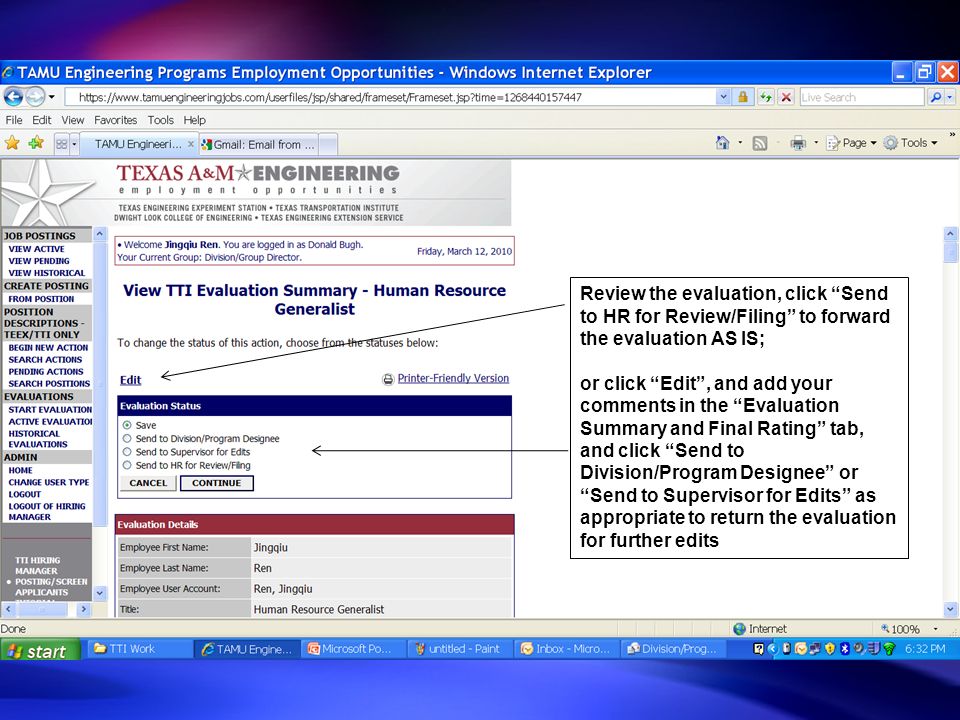Click BEGIN NEW ACTION link
Viewport: 960px width, 720px height.
(x=48, y=348)
